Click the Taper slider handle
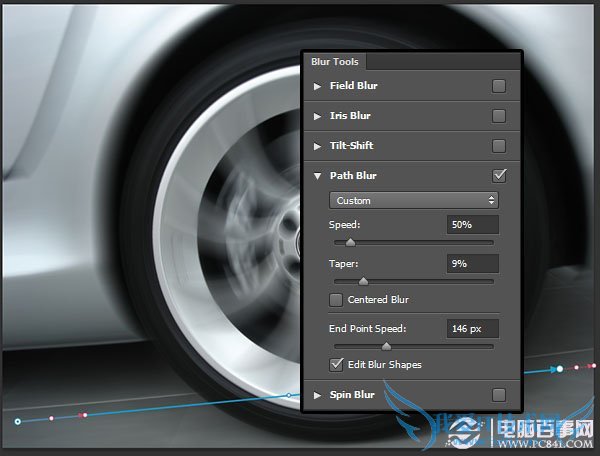The height and width of the screenshot is (456, 600). (363, 282)
